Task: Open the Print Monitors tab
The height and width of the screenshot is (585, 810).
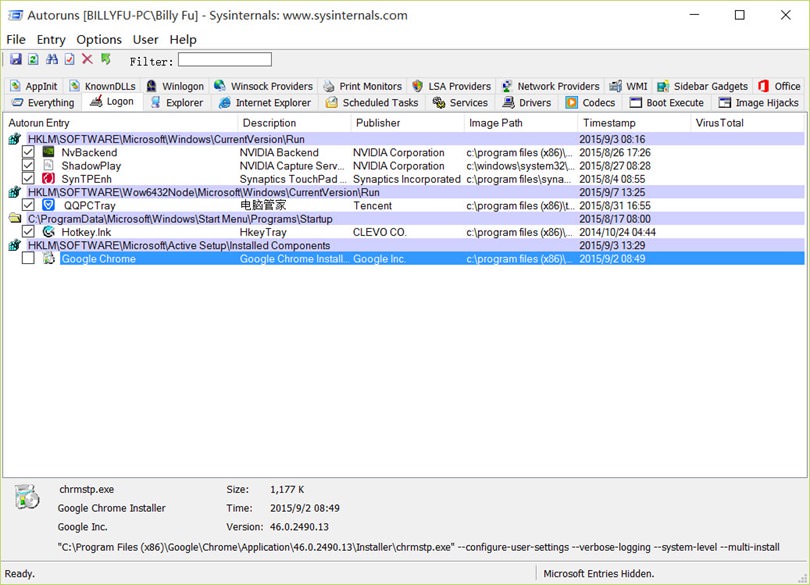Action: 363,86
